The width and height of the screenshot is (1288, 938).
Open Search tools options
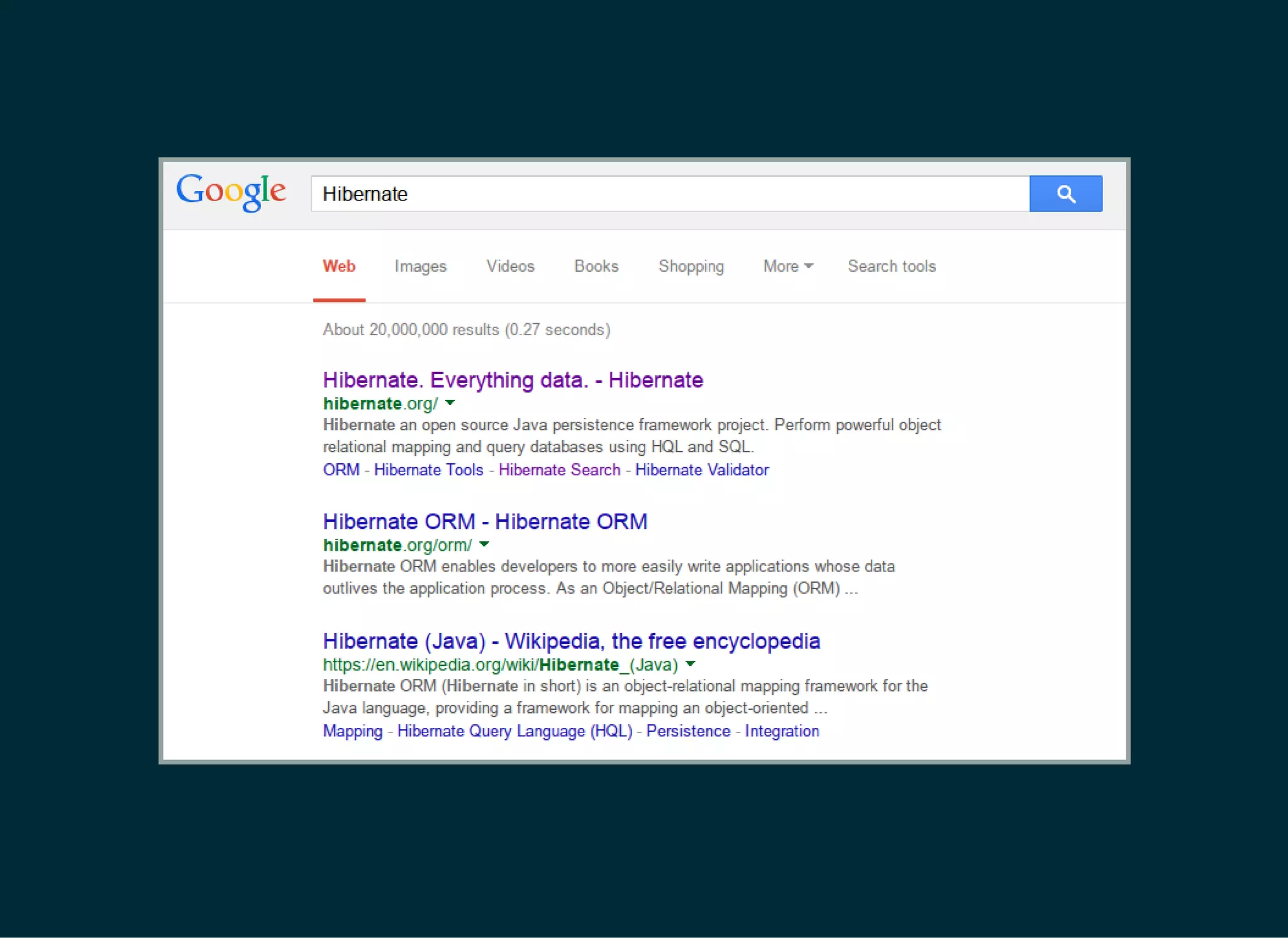pyautogui.click(x=892, y=267)
